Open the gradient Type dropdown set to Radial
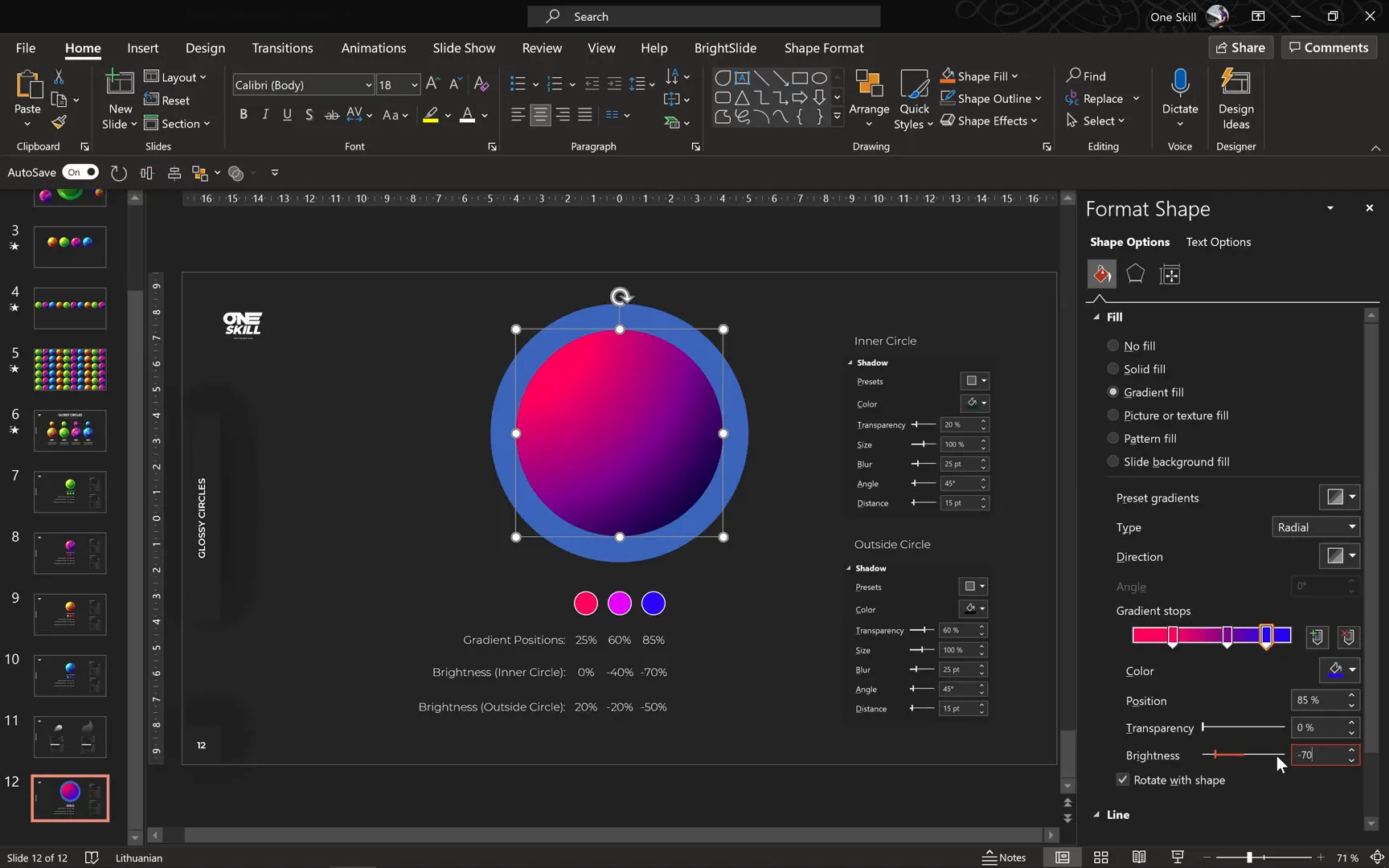1389x868 pixels. click(1314, 526)
